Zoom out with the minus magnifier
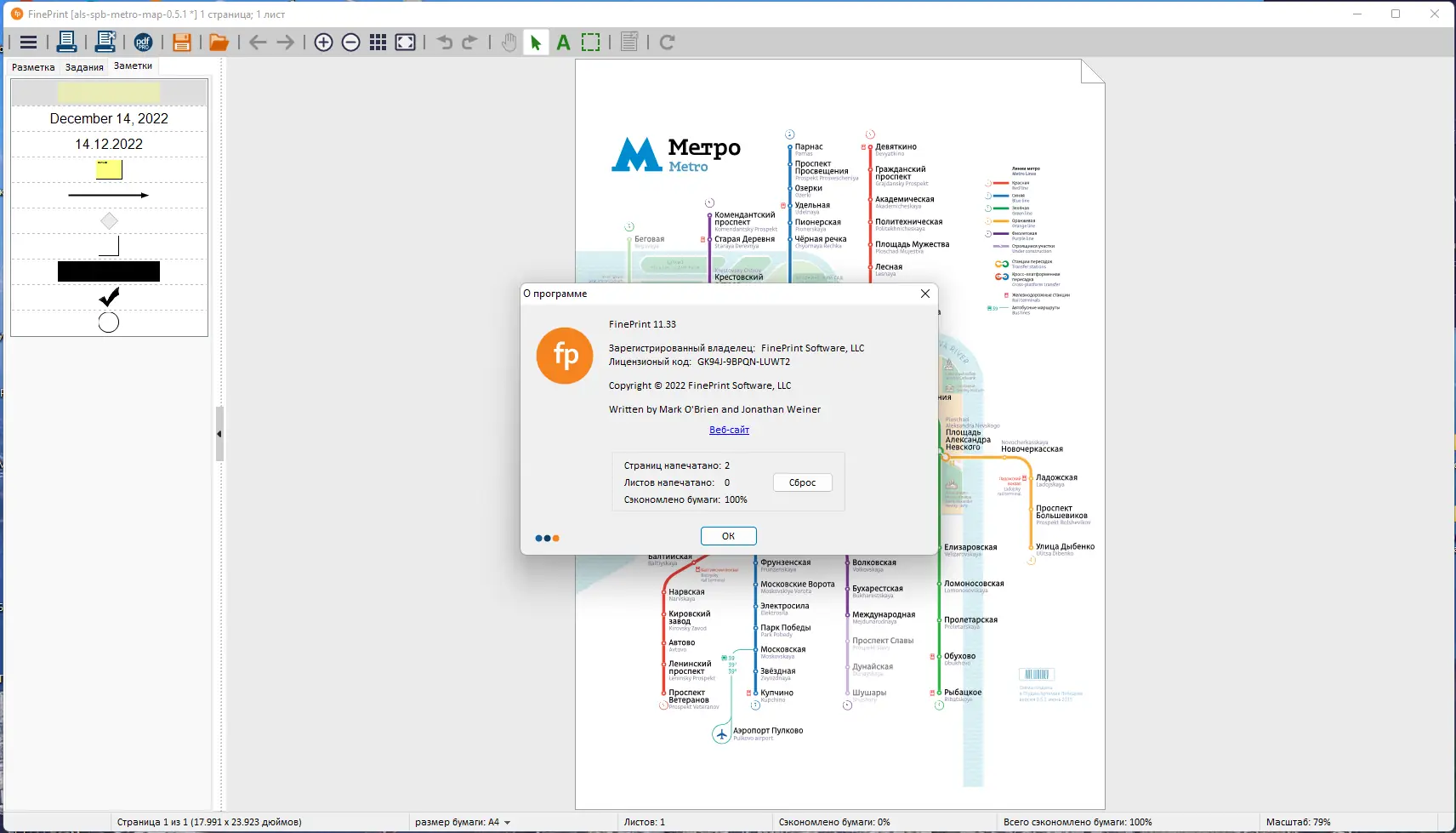The width and height of the screenshot is (1456, 833). [x=350, y=43]
